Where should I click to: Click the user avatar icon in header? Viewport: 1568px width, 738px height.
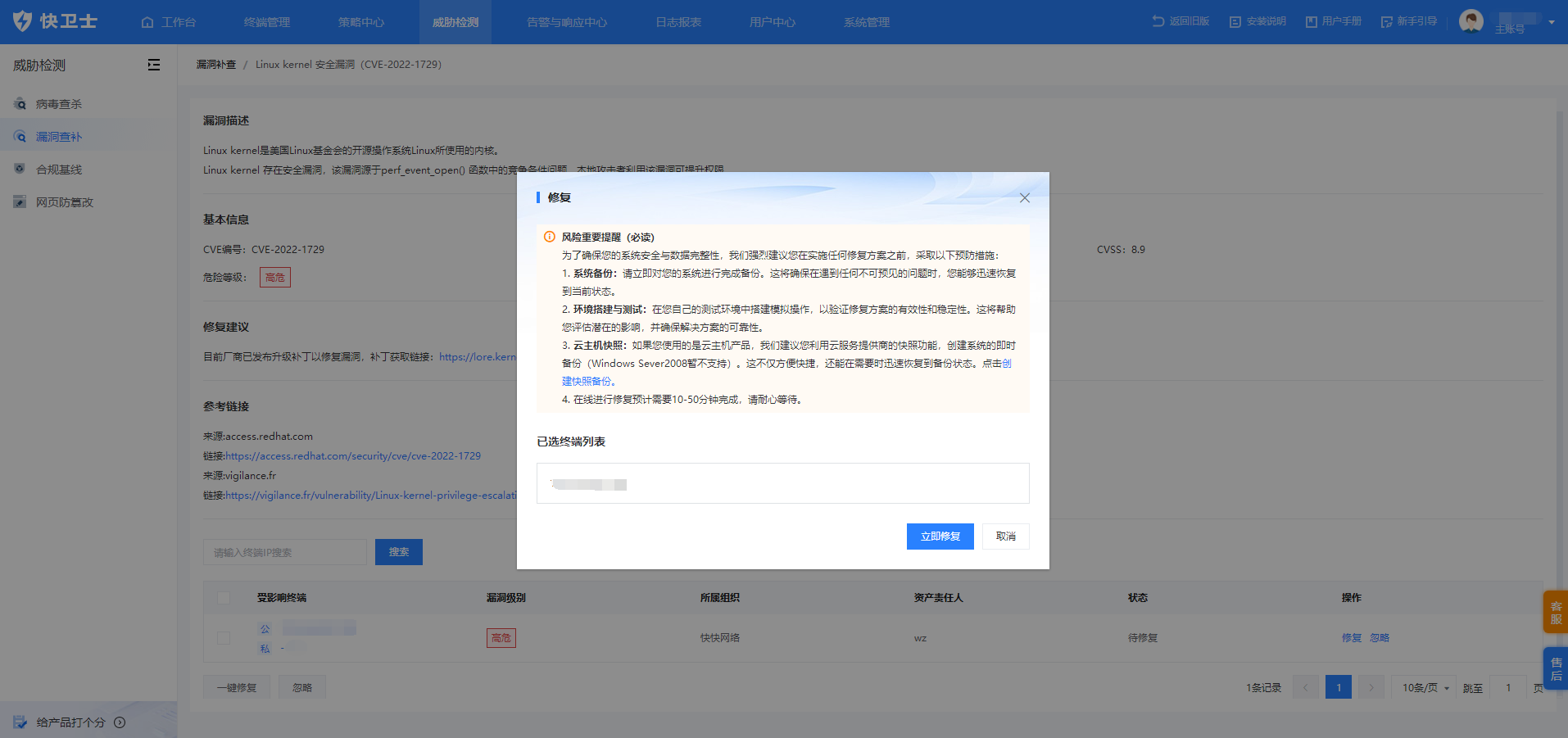(1471, 21)
